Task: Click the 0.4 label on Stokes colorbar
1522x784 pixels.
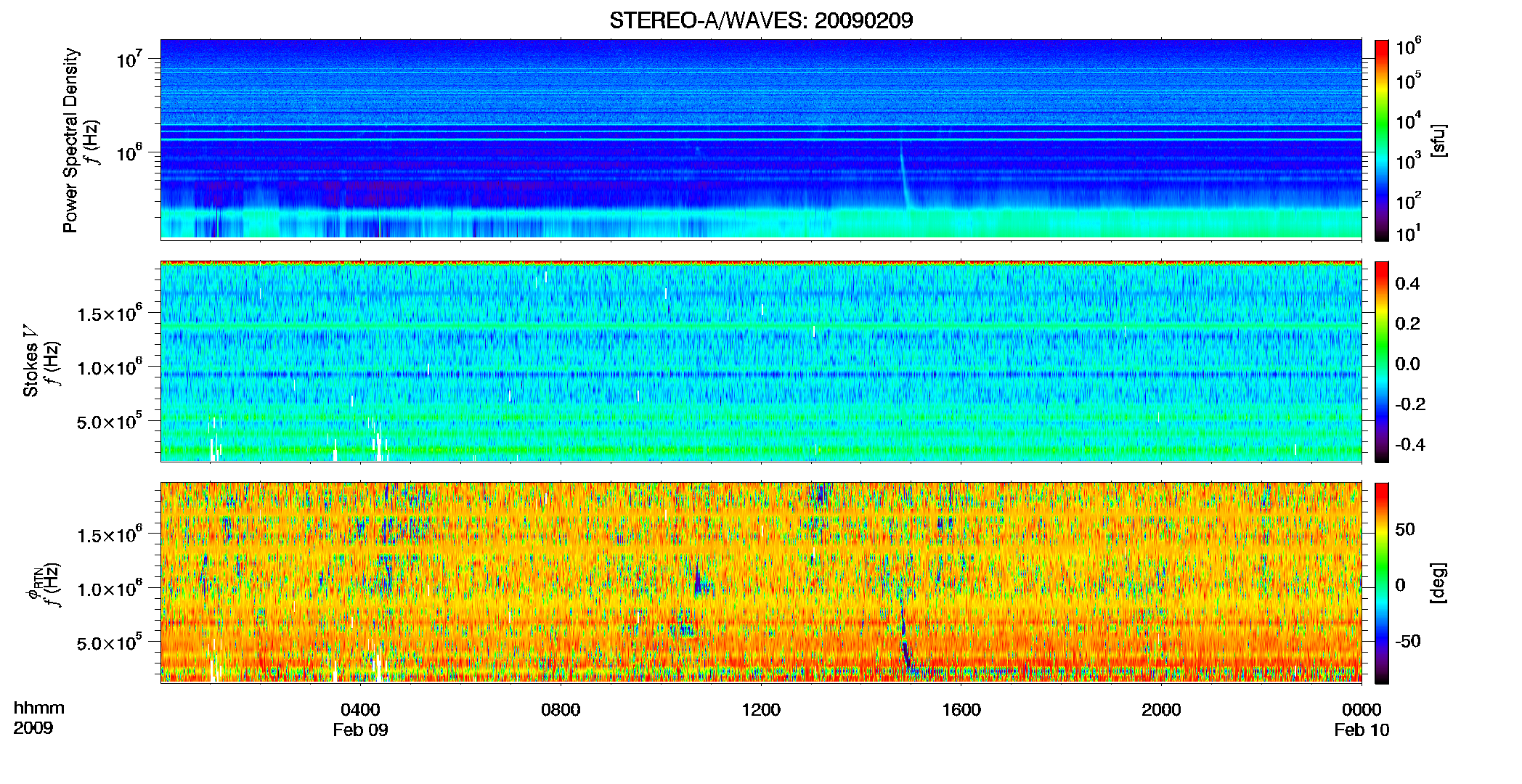Action: click(x=1407, y=284)
